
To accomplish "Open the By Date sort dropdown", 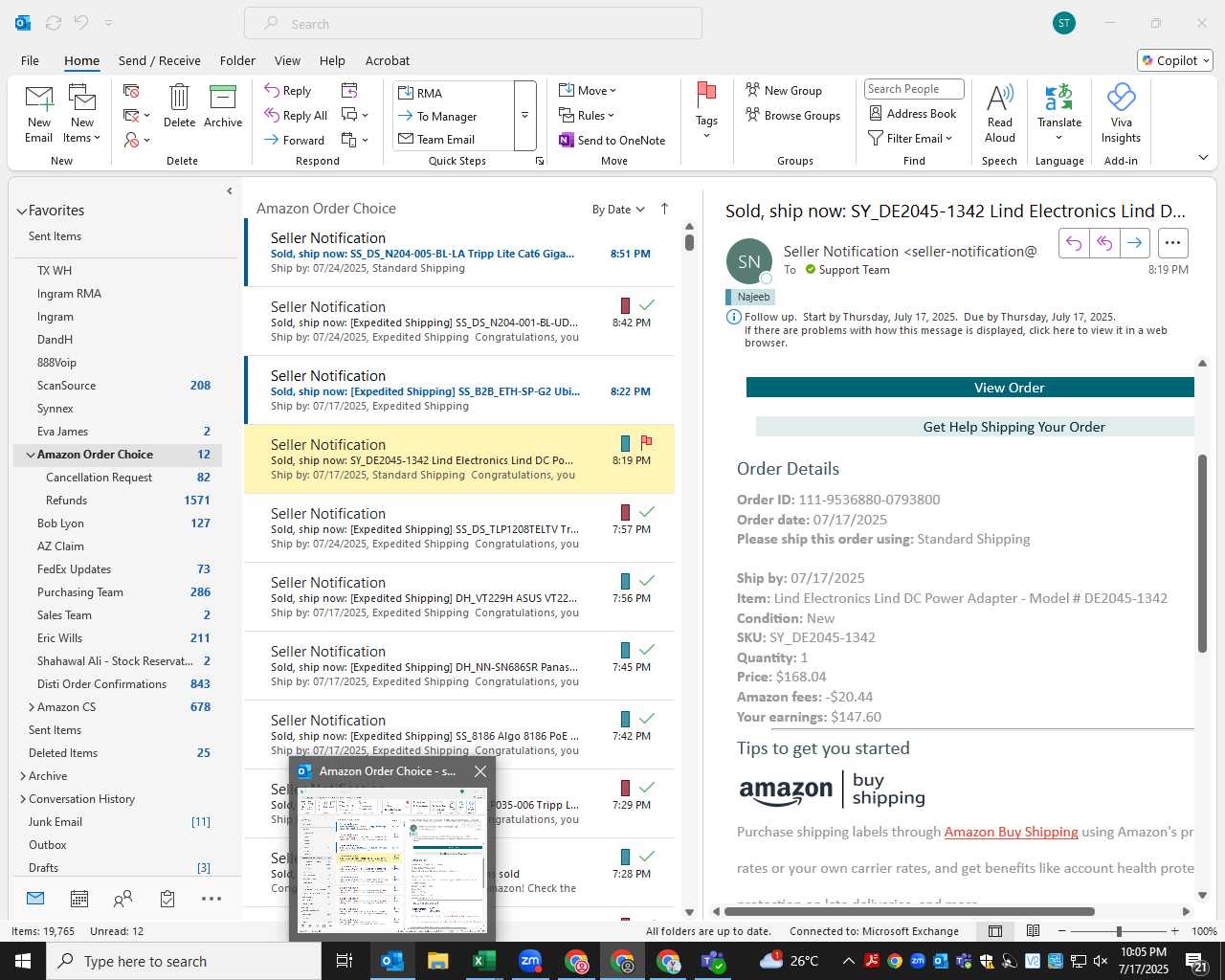I will click(618, 210).
